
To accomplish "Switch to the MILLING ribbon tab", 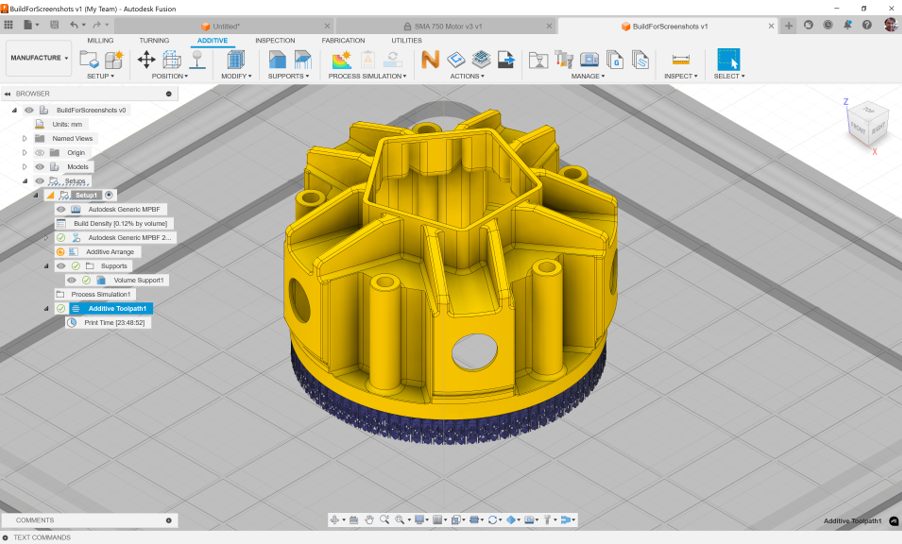I will pos(101,41).
